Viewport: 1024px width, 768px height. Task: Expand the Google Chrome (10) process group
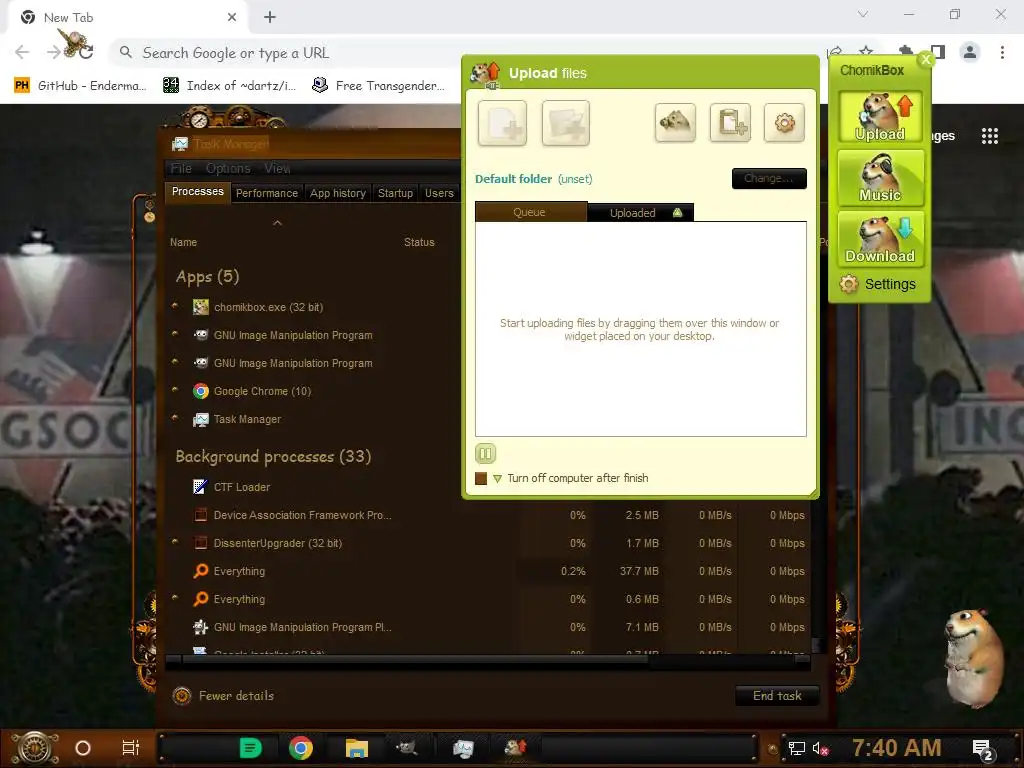pyautogui.click(x=175, y=390)
